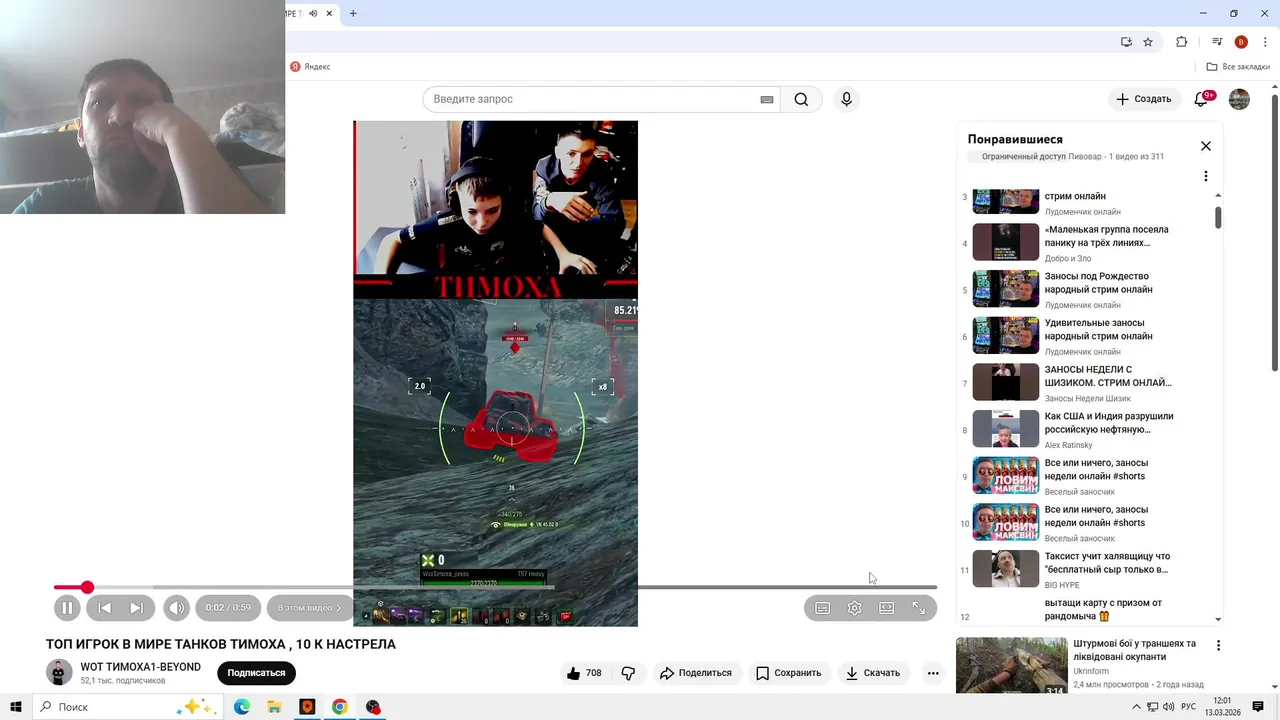Seek using the red progress bar handle
Viewport: 1280px width, 720px height.
click(x=87, y=587)
